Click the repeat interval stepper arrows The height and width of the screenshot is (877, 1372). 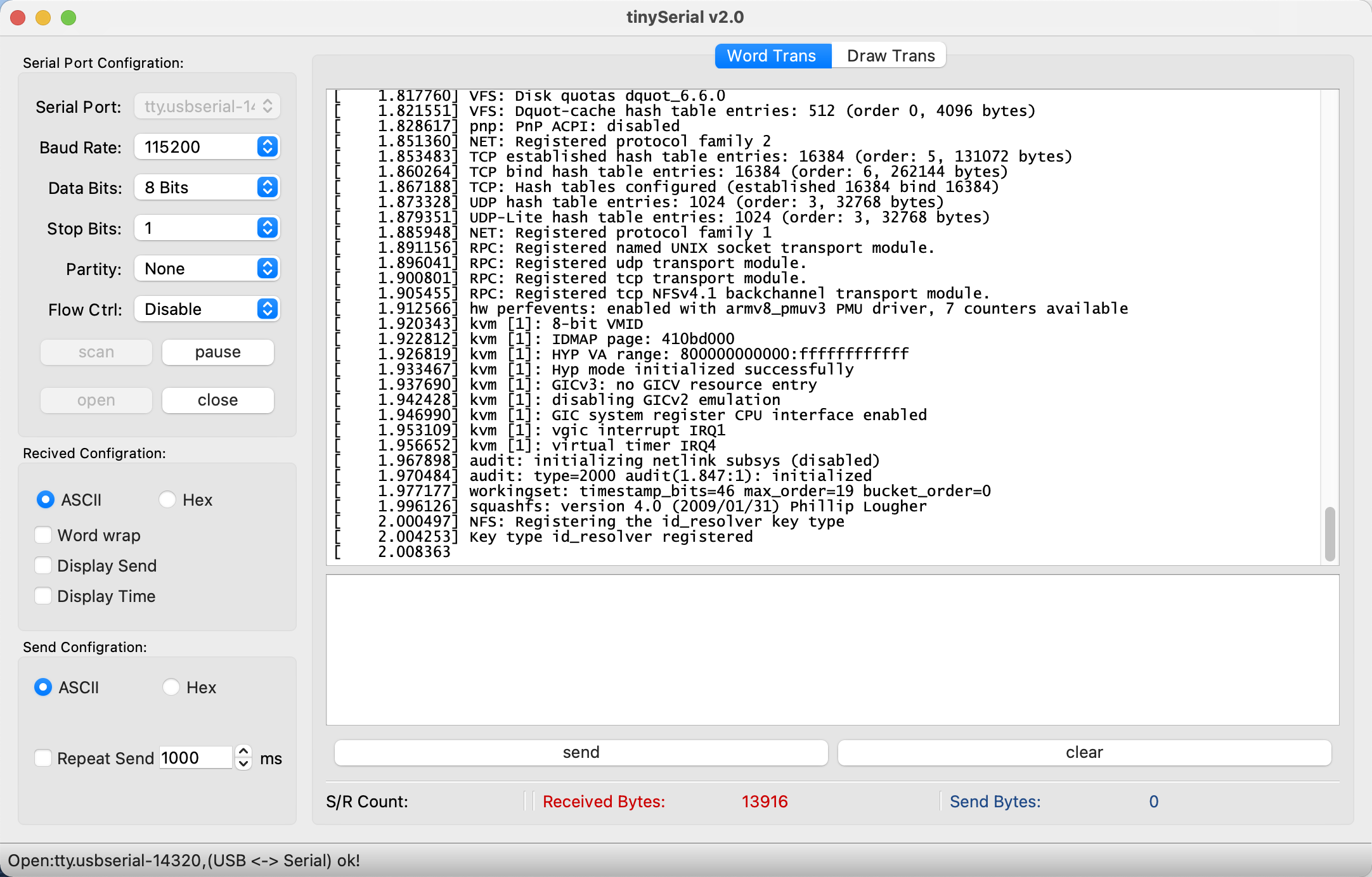[x=243, y=757]
